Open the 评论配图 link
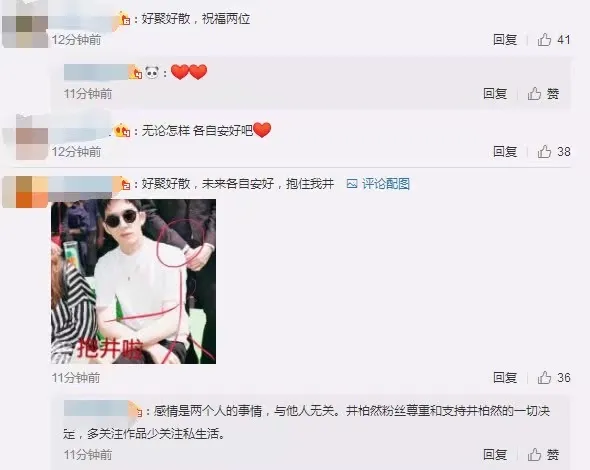This screenshot has height=470, width=590. coord(386,184)
